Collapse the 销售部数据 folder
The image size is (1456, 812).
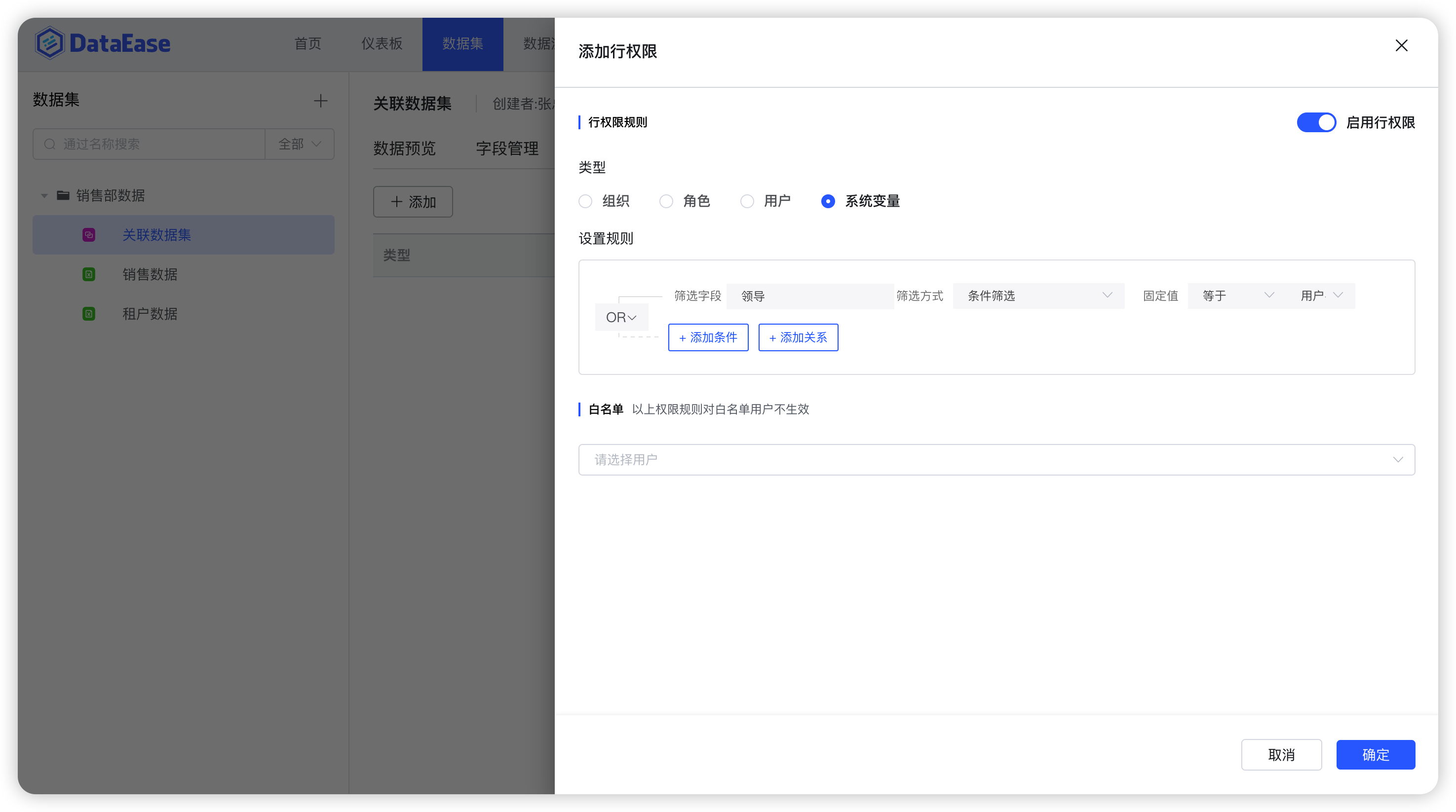tap(44, 195)
